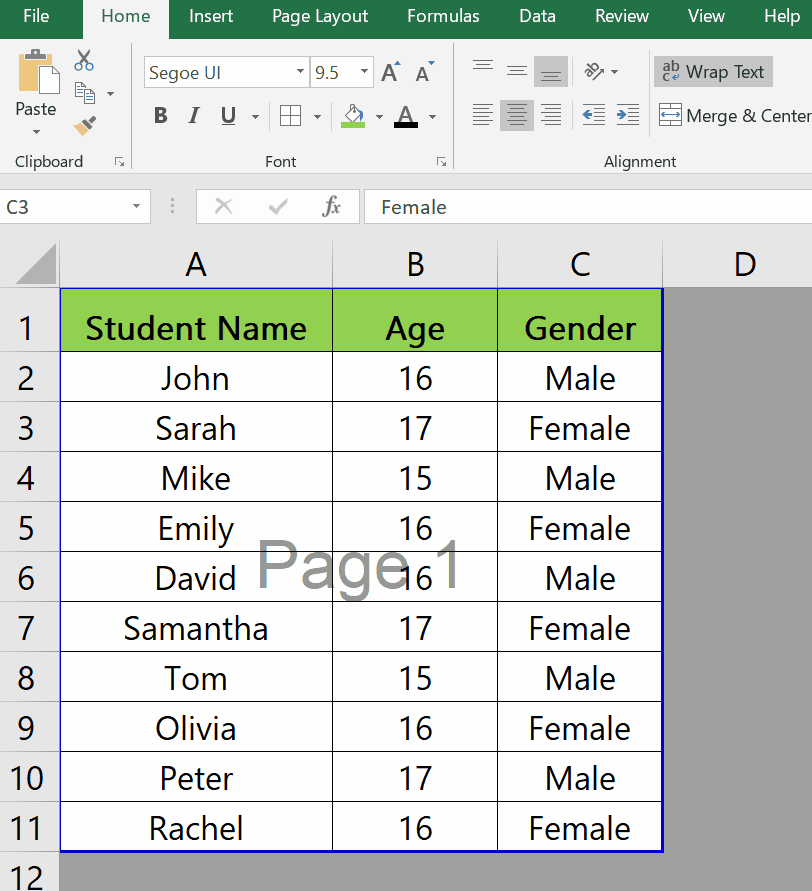Viewport: 812px width, 891px height.
Task: Click the Copy icon below the scissors
Action: click(85, 91)
